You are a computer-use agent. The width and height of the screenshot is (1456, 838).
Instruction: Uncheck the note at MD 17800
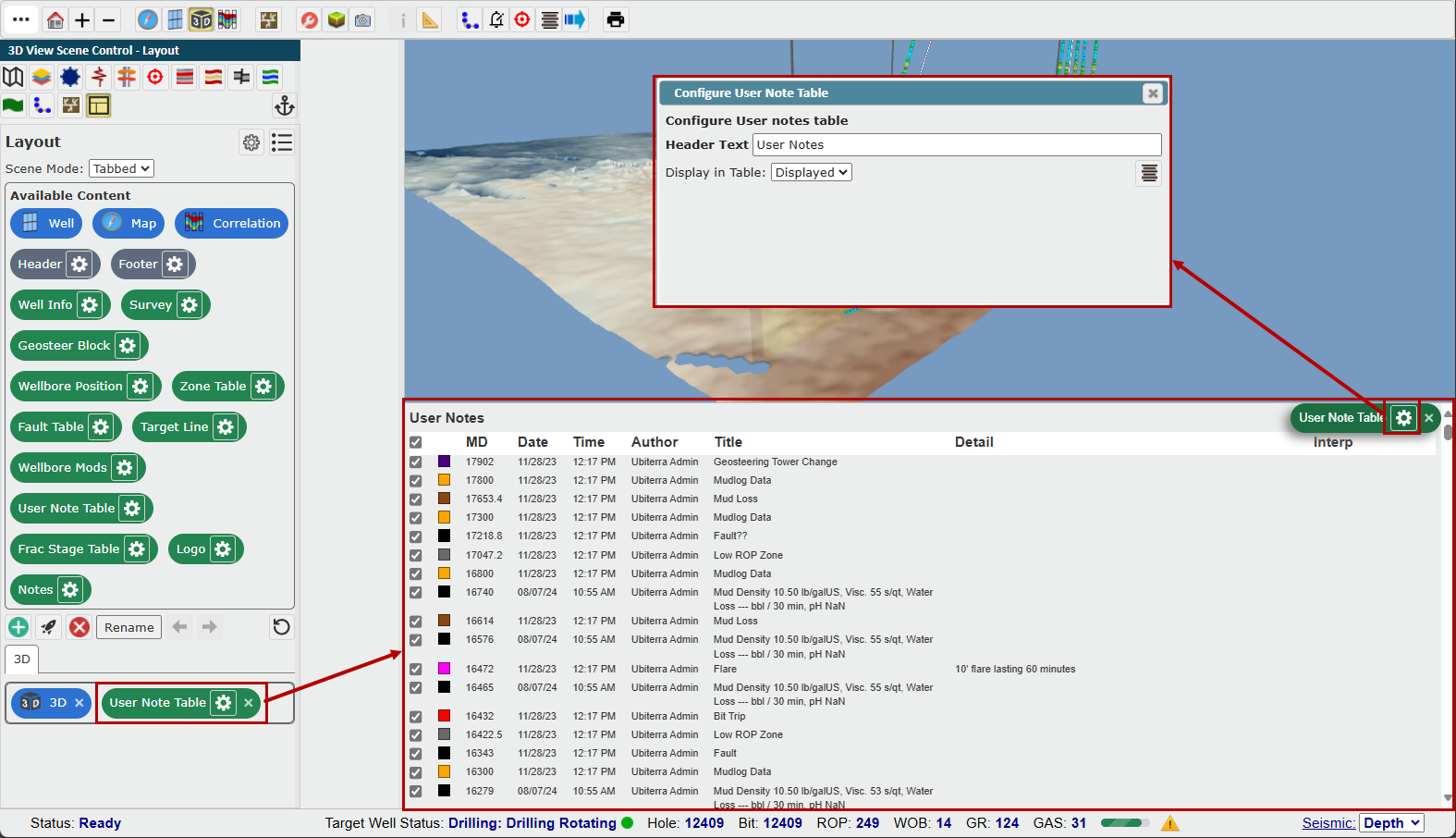(416, 481)
